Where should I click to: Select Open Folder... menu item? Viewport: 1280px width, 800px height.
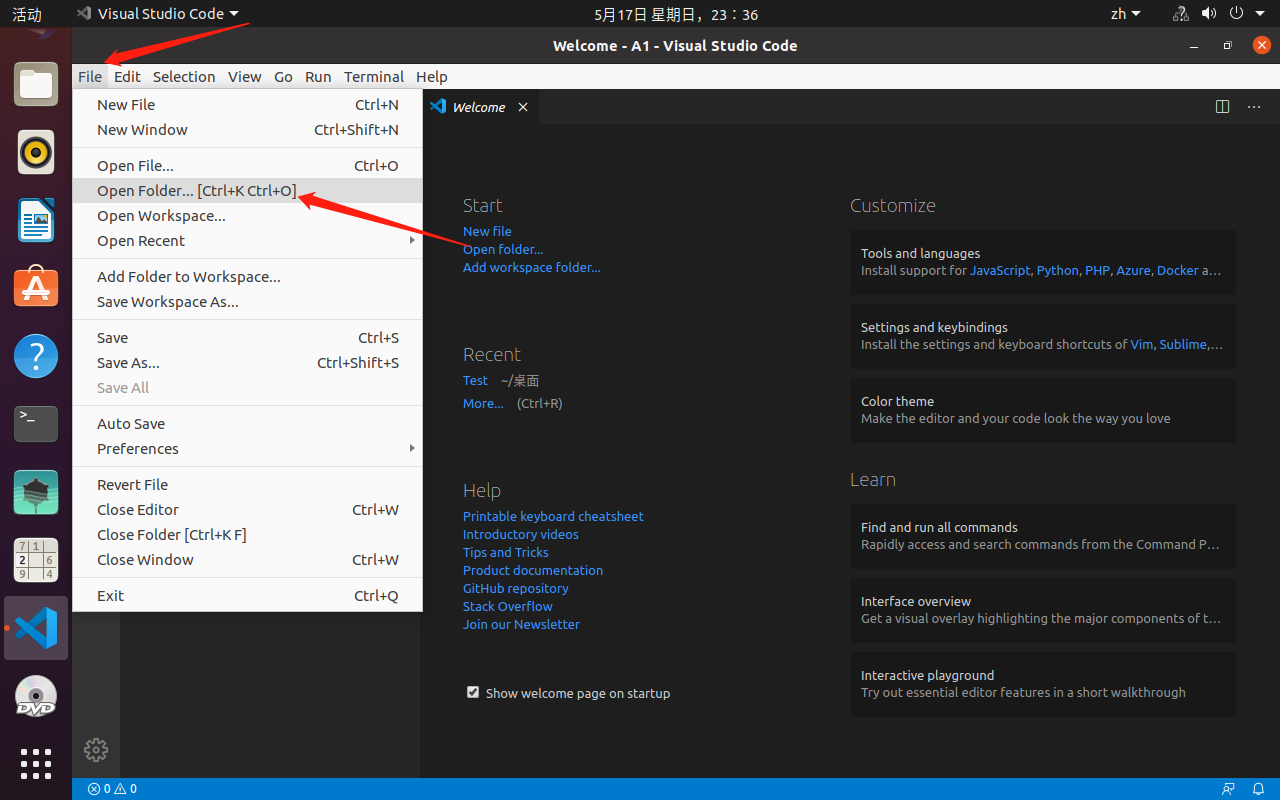point(248,191)
